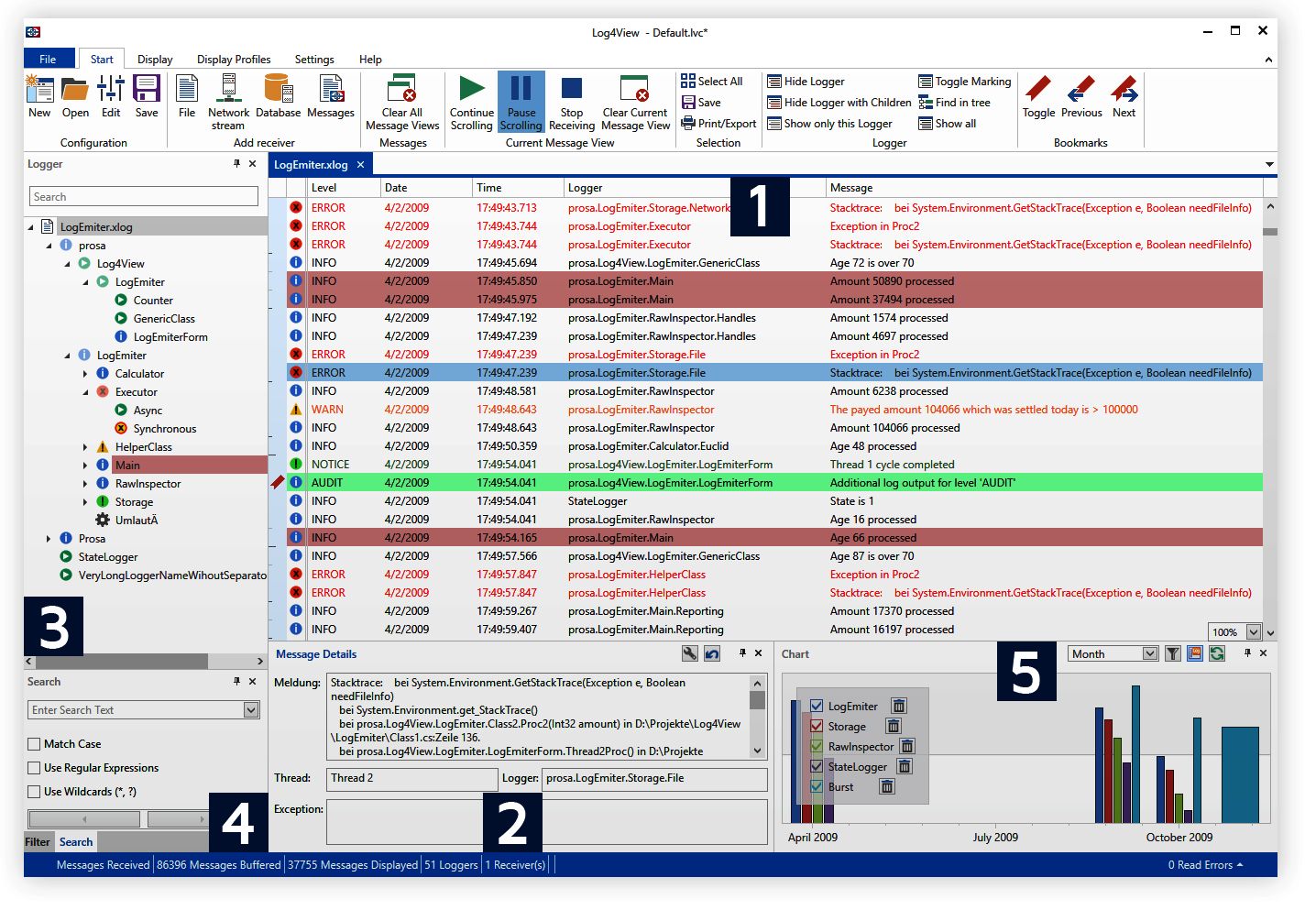Add a Database receiver
Image resolution: width=1316 pixels, height=910 pixels.
278,101
